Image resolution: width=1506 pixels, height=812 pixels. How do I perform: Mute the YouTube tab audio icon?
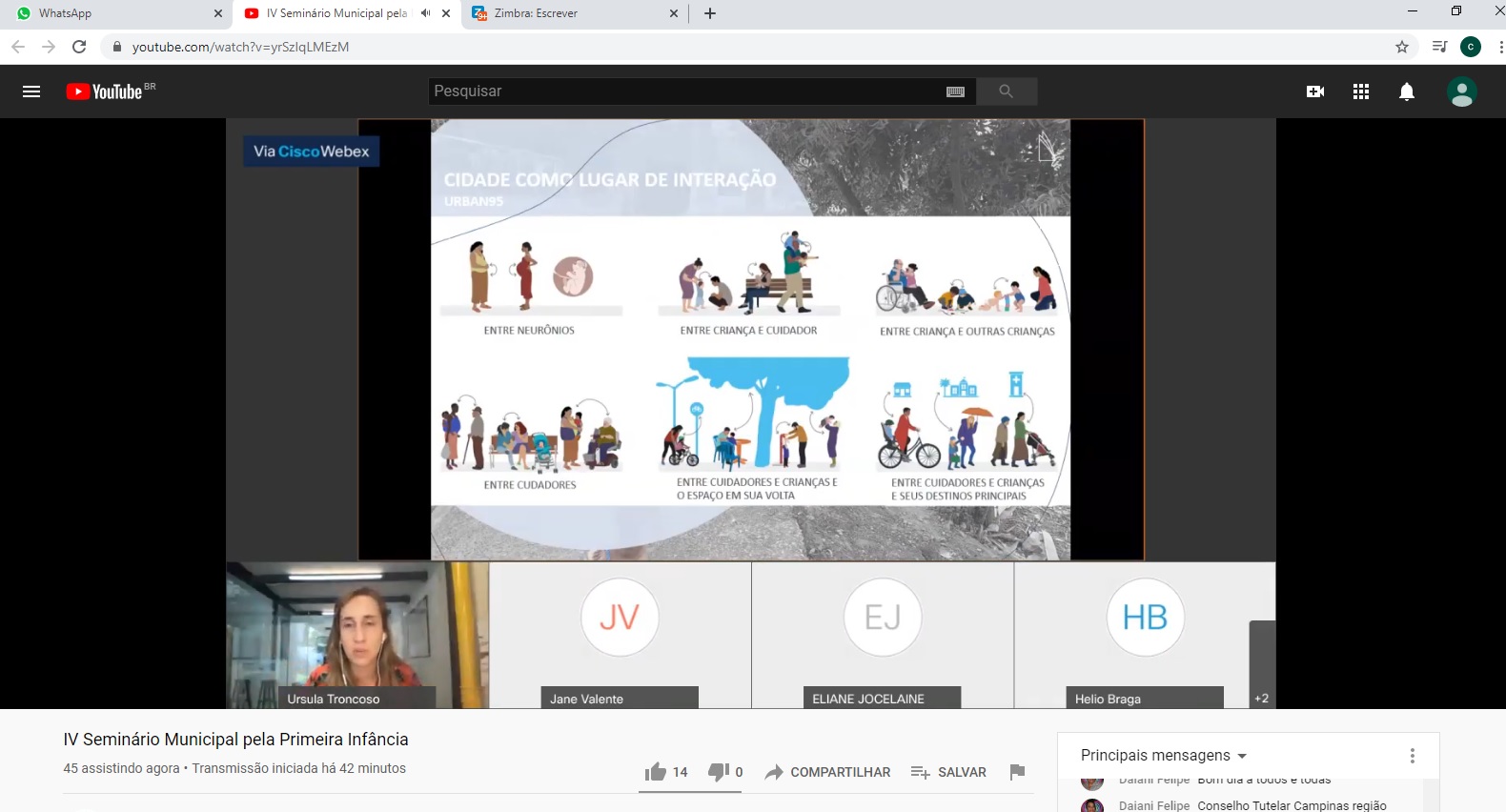coord(425,13)
